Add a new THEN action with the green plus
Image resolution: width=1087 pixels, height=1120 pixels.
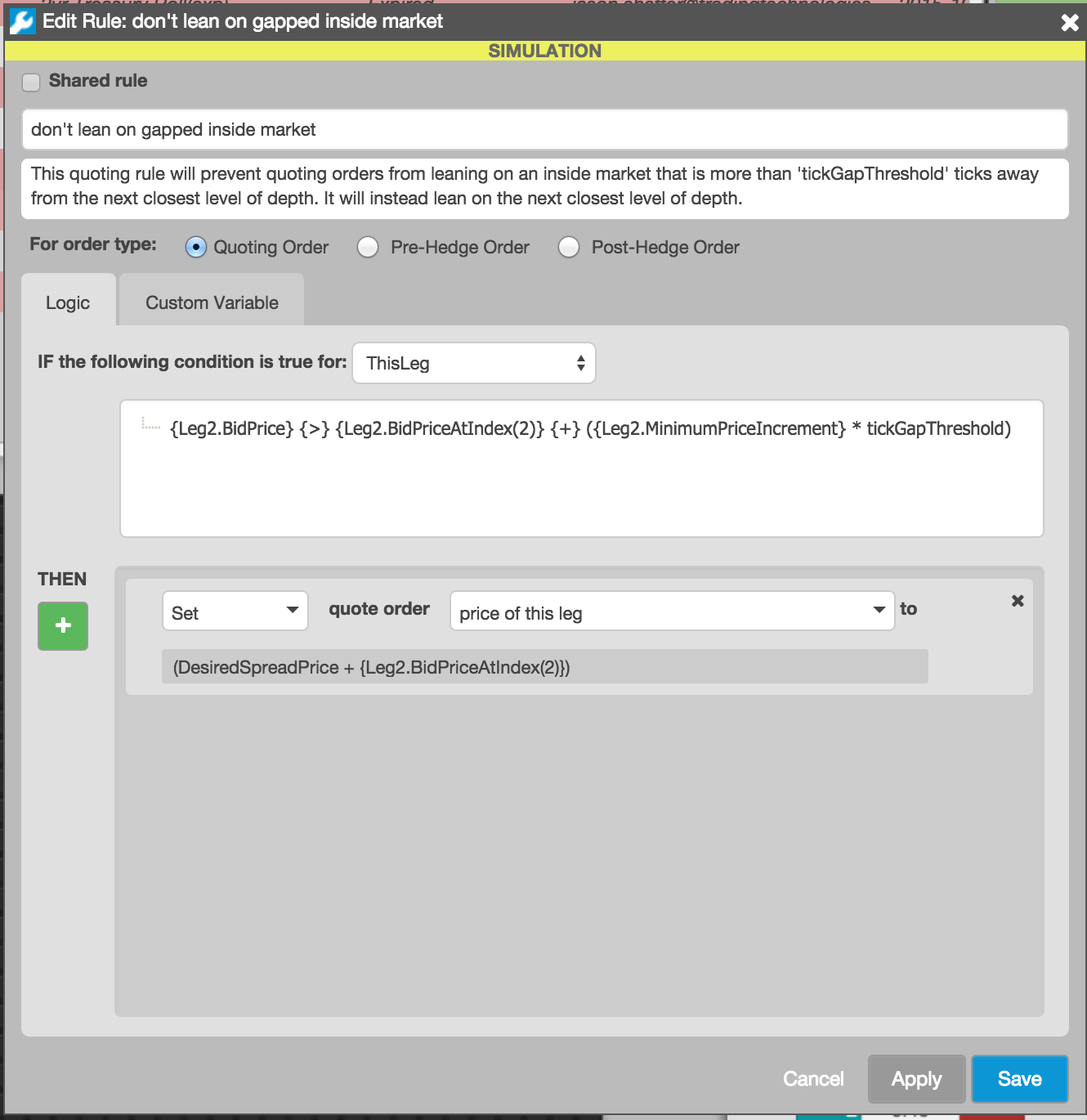point(63,626)
